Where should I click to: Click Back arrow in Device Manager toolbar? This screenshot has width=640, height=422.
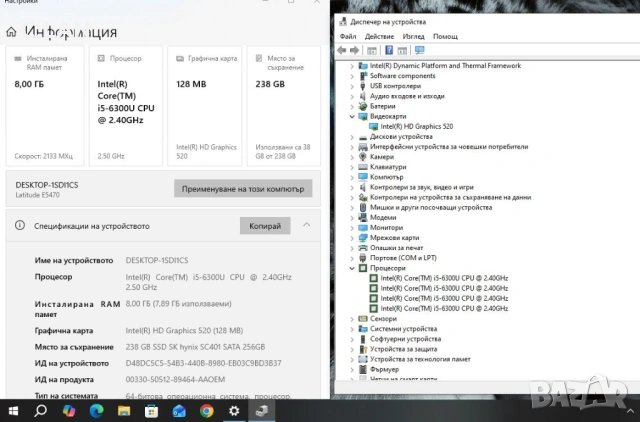point(342,50)
